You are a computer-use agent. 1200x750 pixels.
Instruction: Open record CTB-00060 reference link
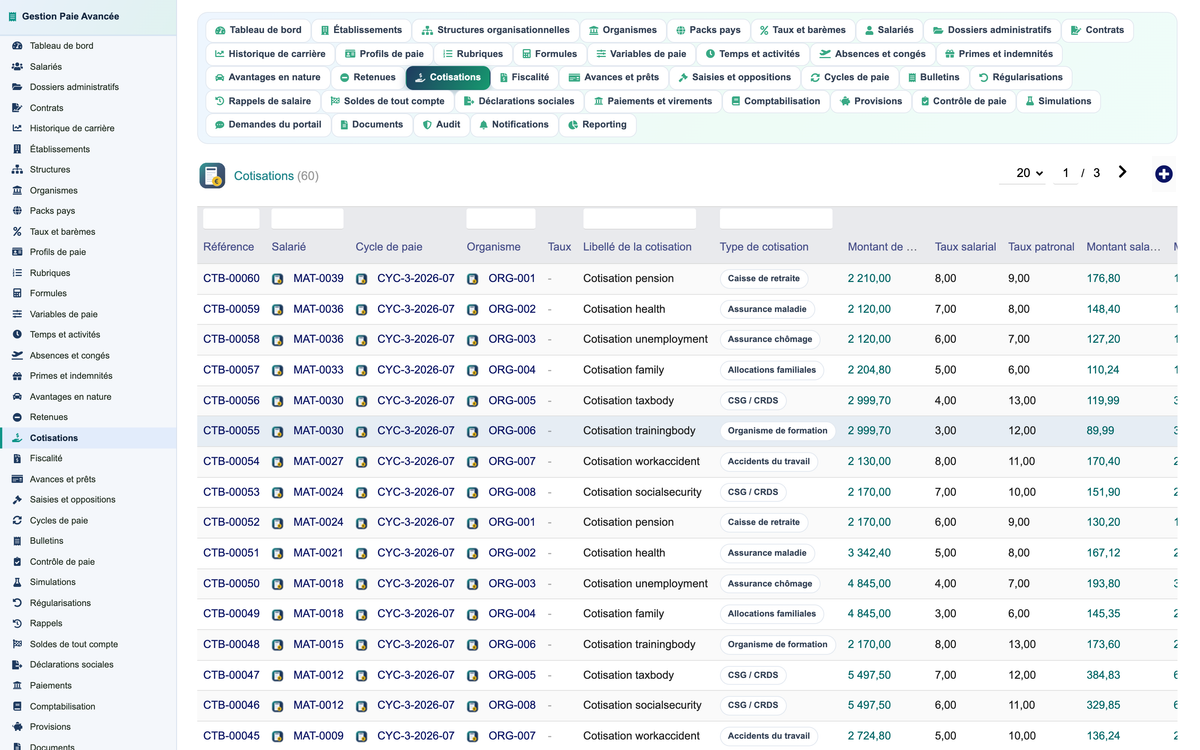pos(231,279)
